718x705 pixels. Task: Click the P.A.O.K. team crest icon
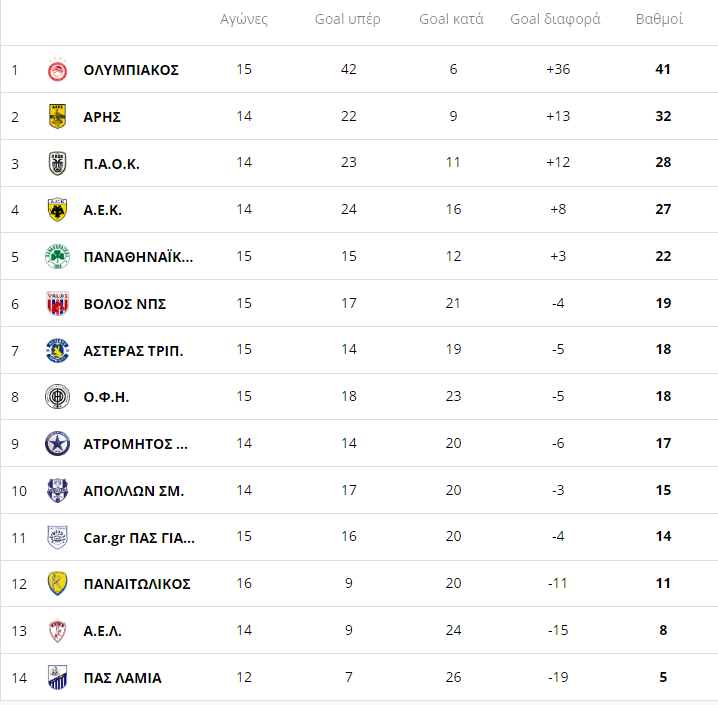57,163
